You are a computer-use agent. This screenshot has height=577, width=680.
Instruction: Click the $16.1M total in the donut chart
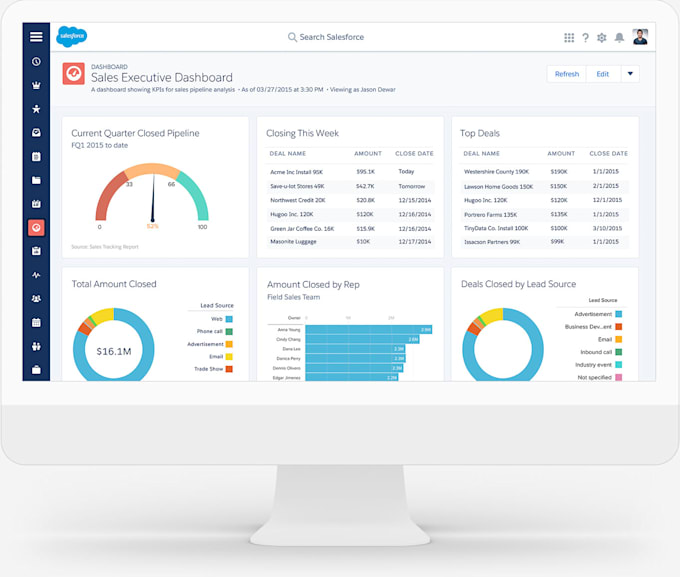(114, 351)
